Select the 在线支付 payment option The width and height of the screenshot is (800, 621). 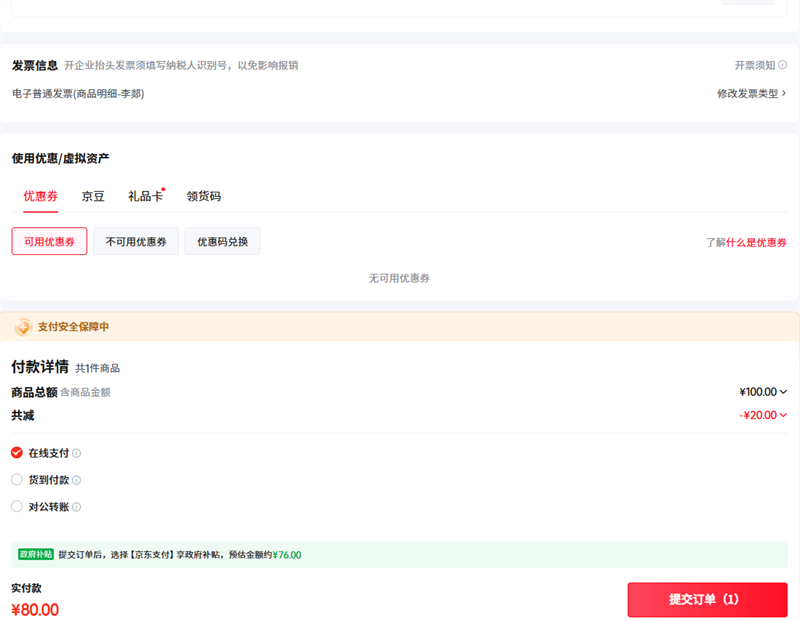point(17,453)
